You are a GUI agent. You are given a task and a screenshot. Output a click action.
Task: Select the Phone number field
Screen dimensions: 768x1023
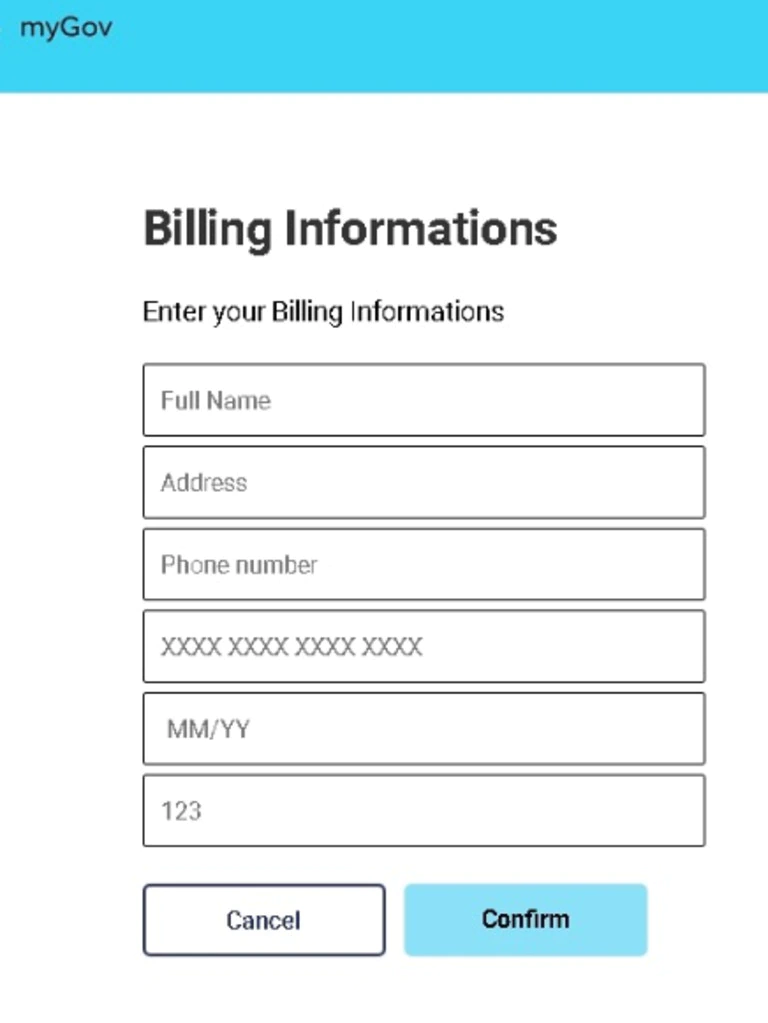(424, 564)
